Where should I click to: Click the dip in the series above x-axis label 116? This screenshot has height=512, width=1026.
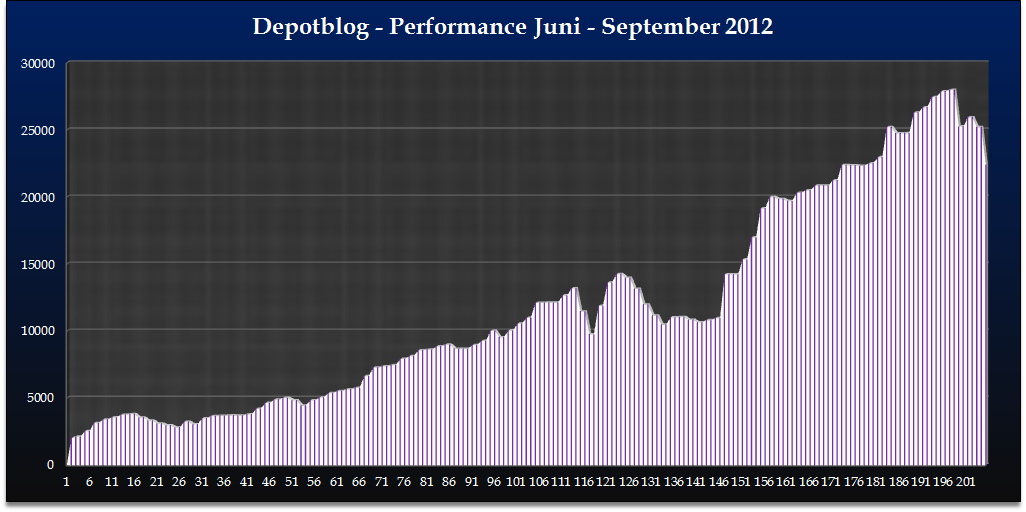coord(592,334)
